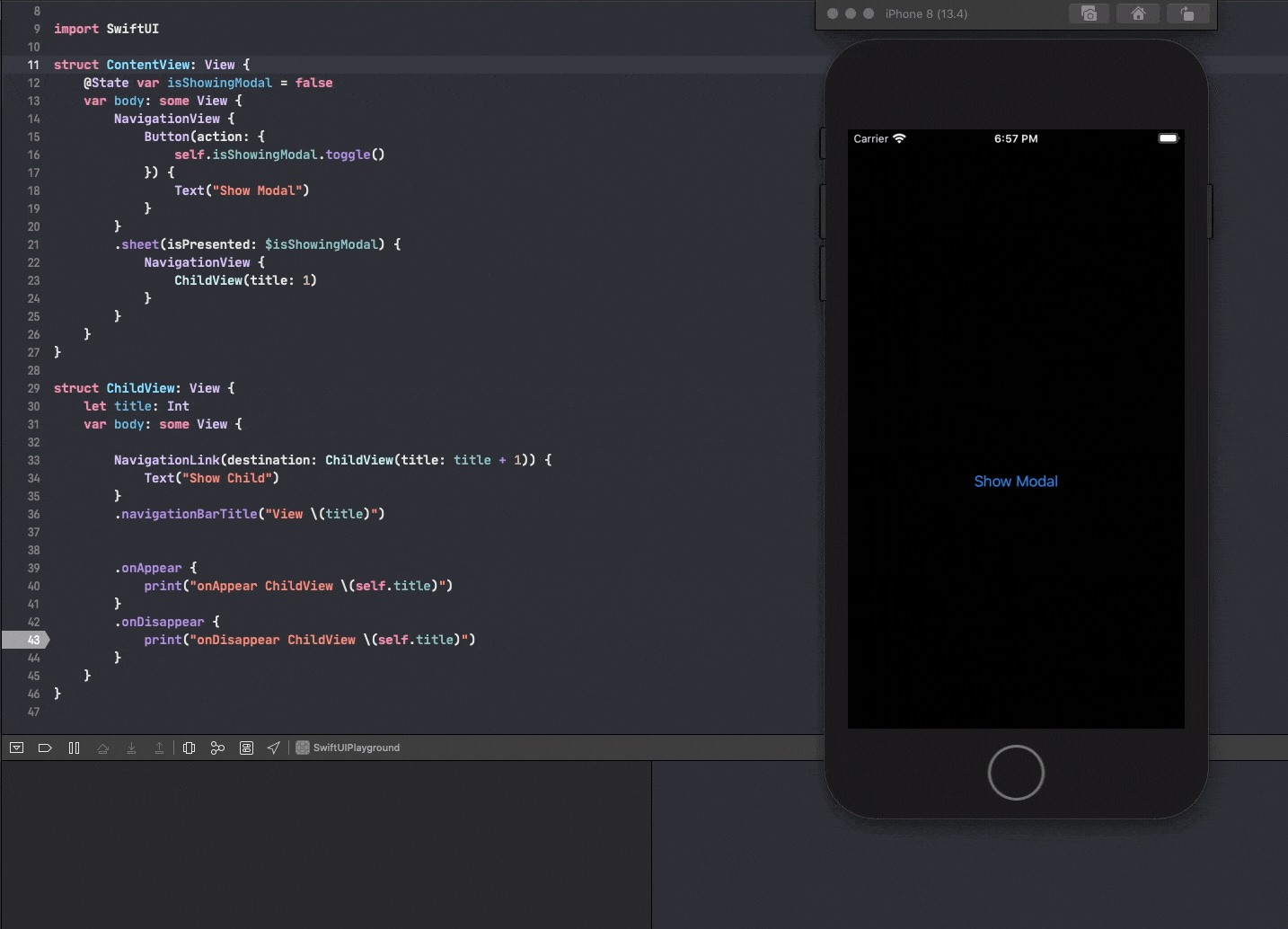1288x929 pixels.
Task: Click the simulator status bar time 6:57 PM
Action: pos(1016,138)
